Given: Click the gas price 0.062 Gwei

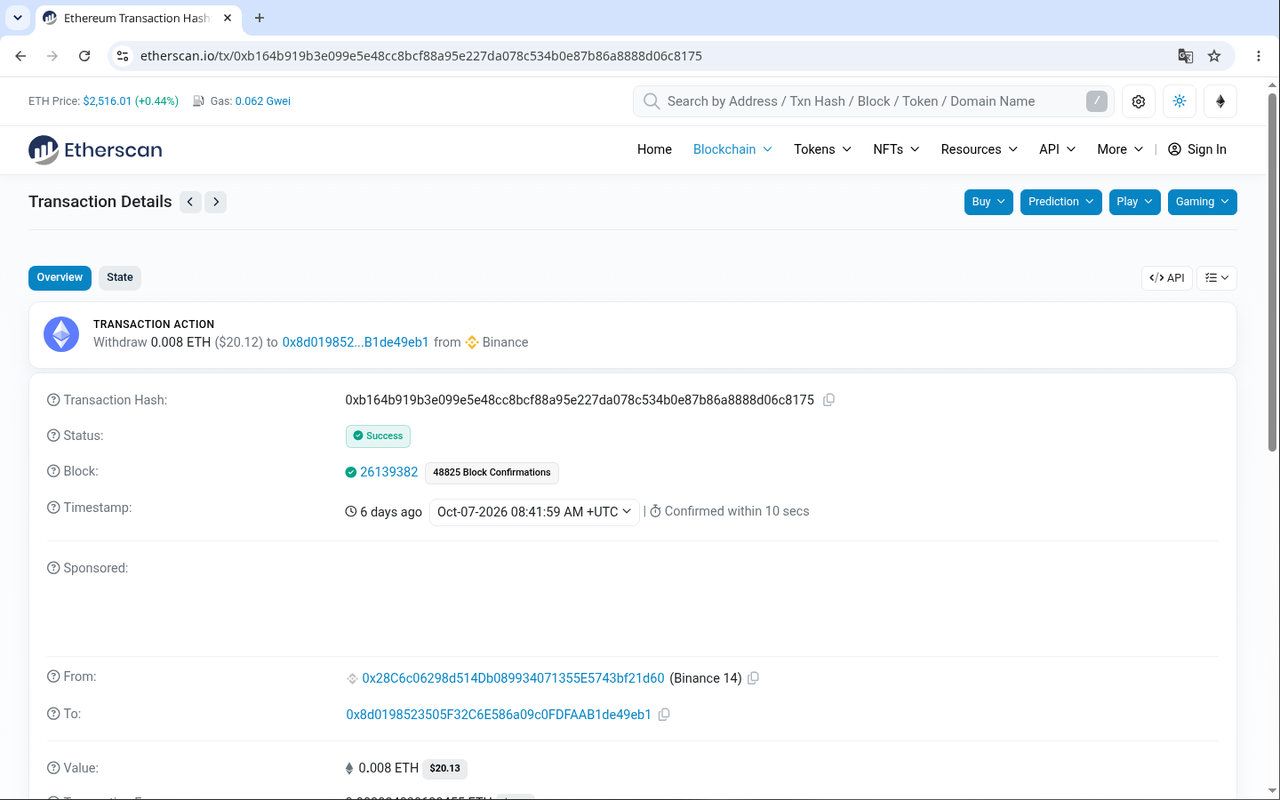Looking at the screenshot, I should point(263,101).
